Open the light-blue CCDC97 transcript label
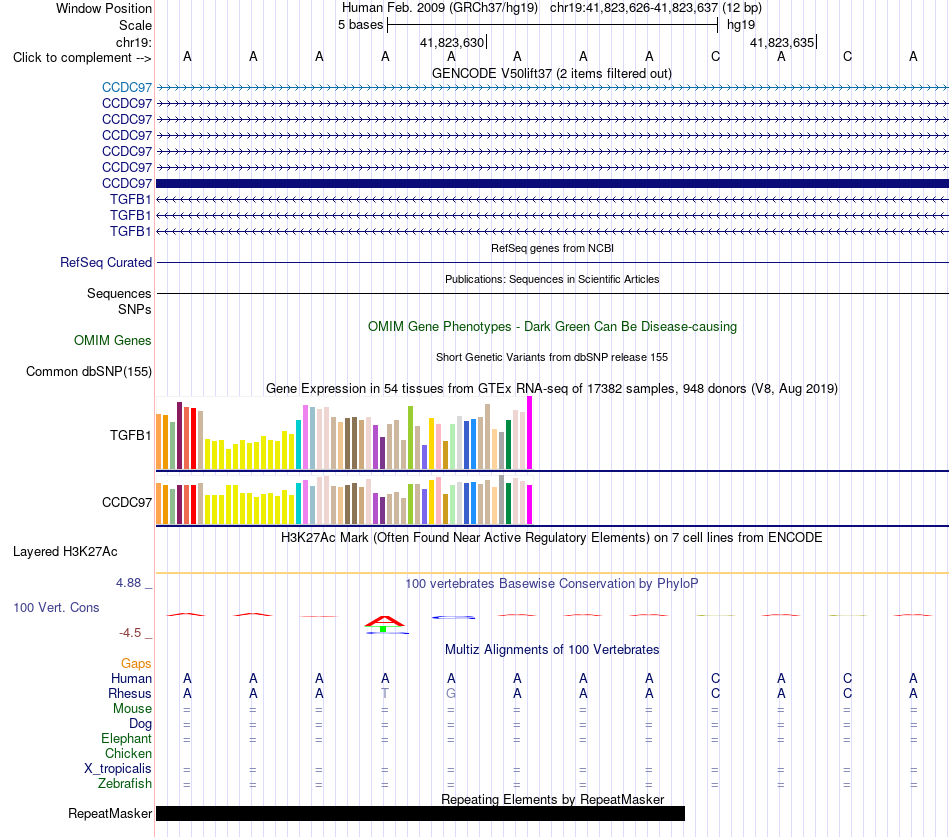The width and height of the screenshot is (950, 837). 127,87
